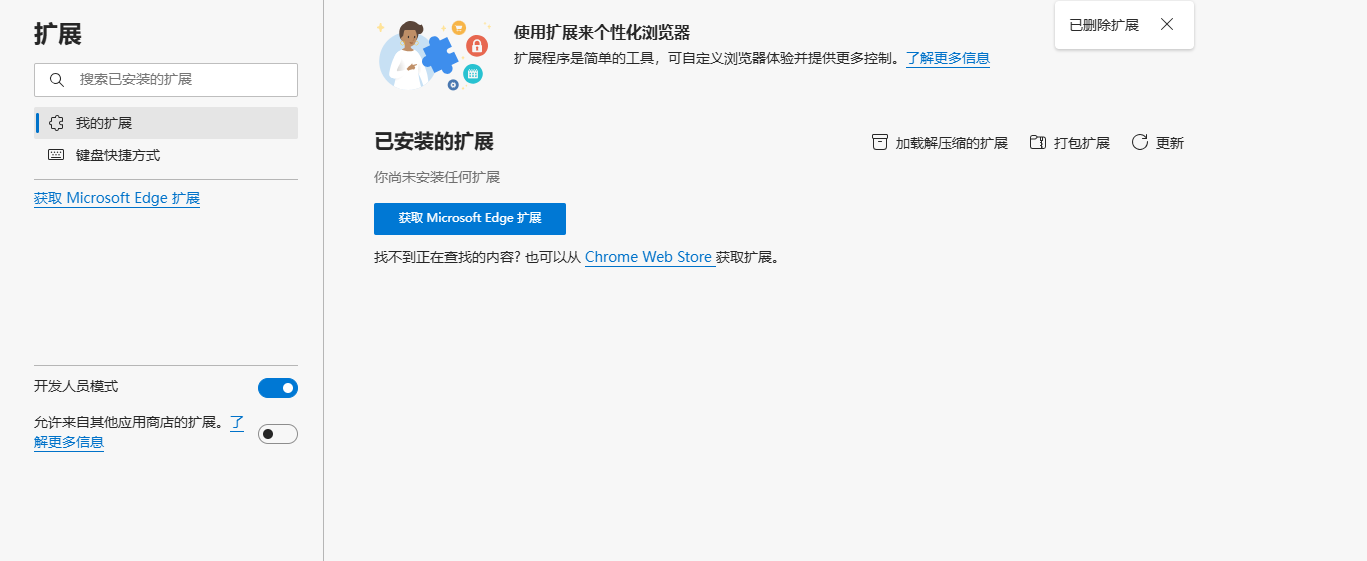Click the keyboard icon beside 键盘快捷方式
The width and height of the screenshot is (1367, 561).
tap(56, 155)
